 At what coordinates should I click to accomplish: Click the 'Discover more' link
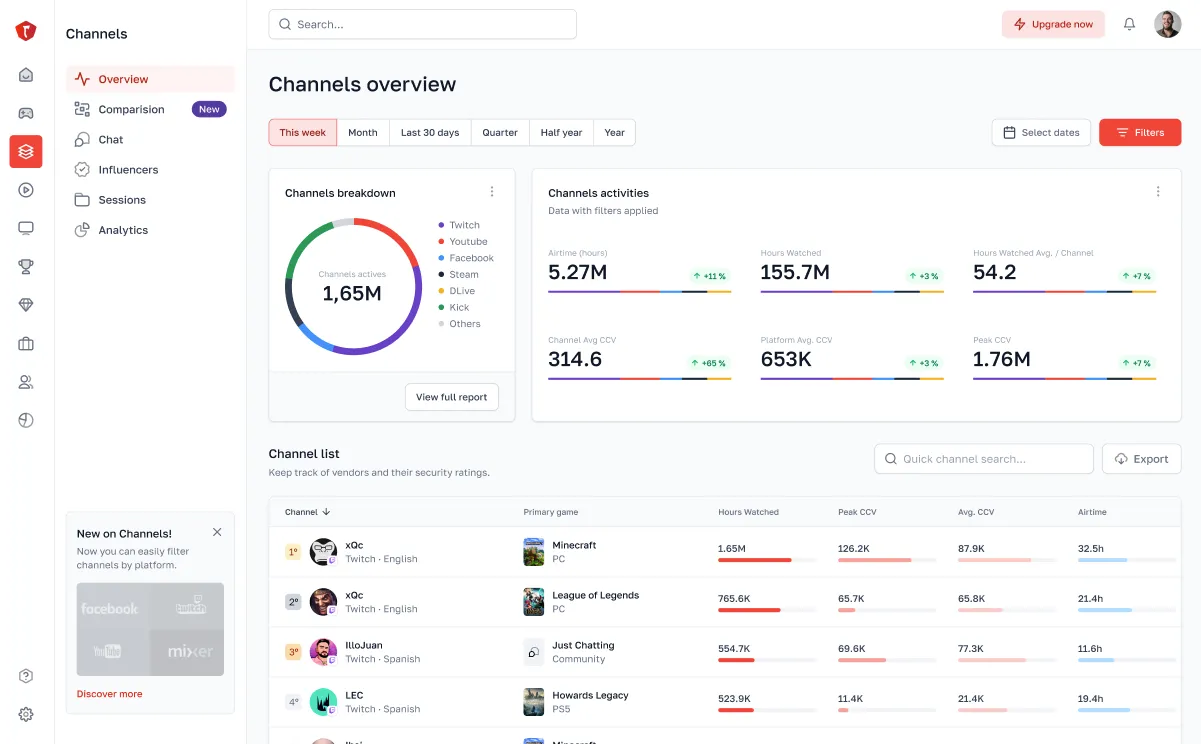109,694
